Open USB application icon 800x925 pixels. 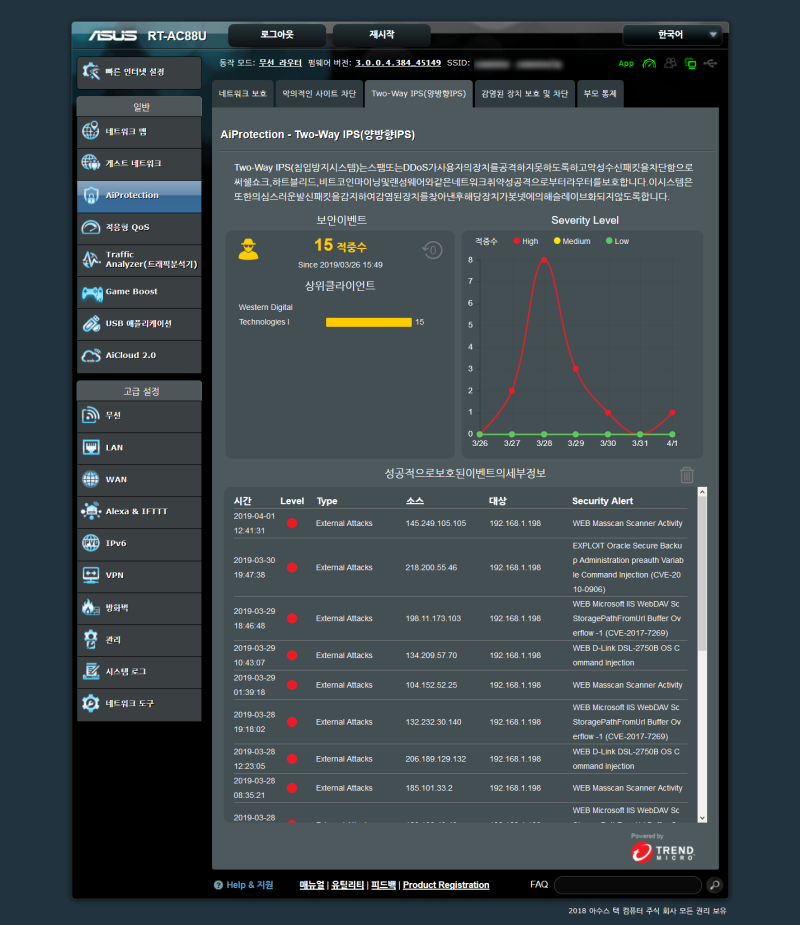click(x=91, y=323)
